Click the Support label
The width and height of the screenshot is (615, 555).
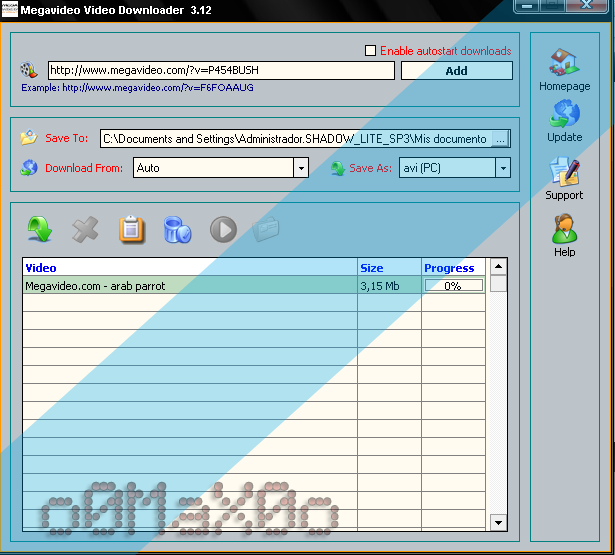click(564, 195)
